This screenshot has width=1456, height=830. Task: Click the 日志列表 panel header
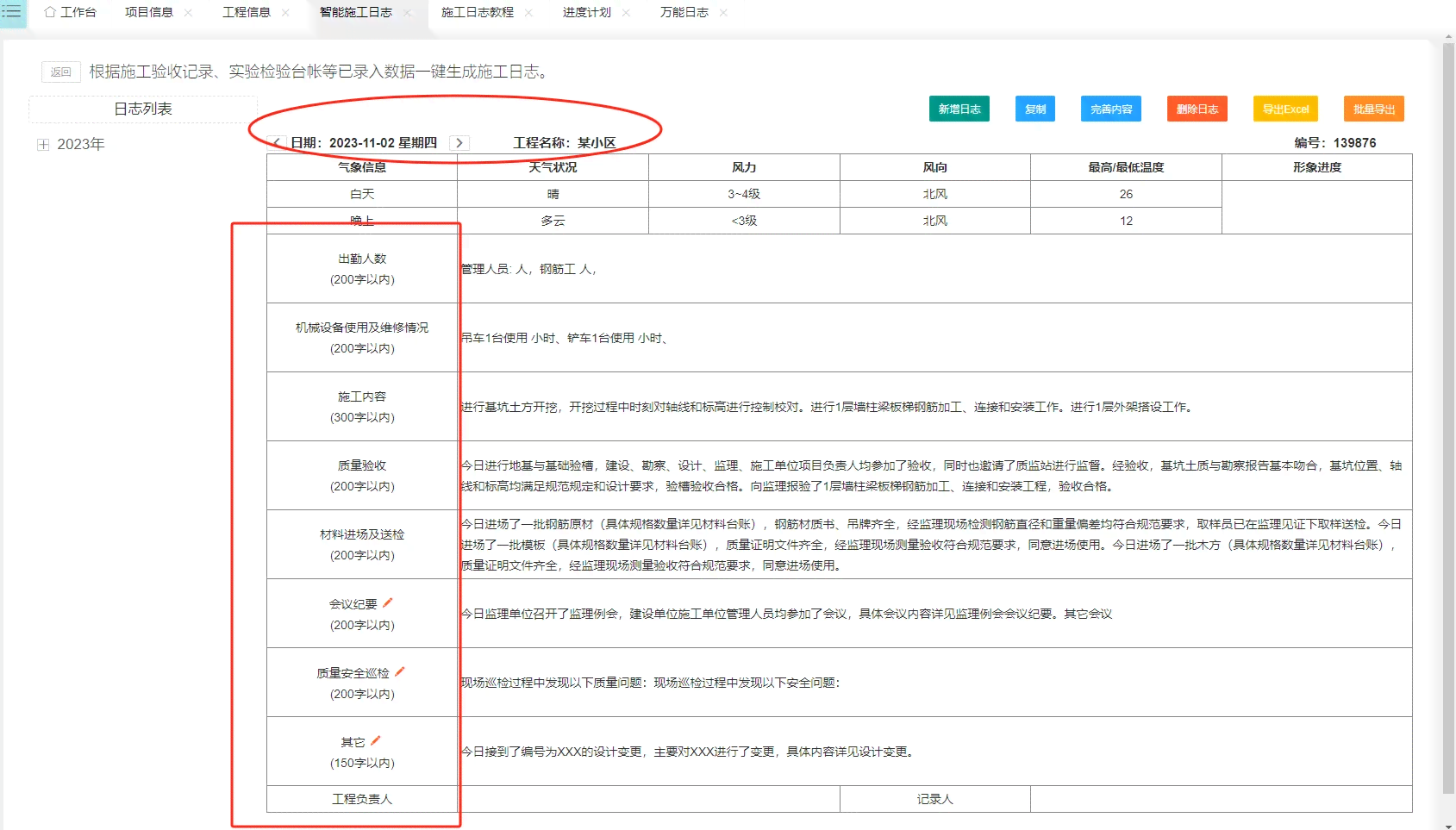pos(143,109)
